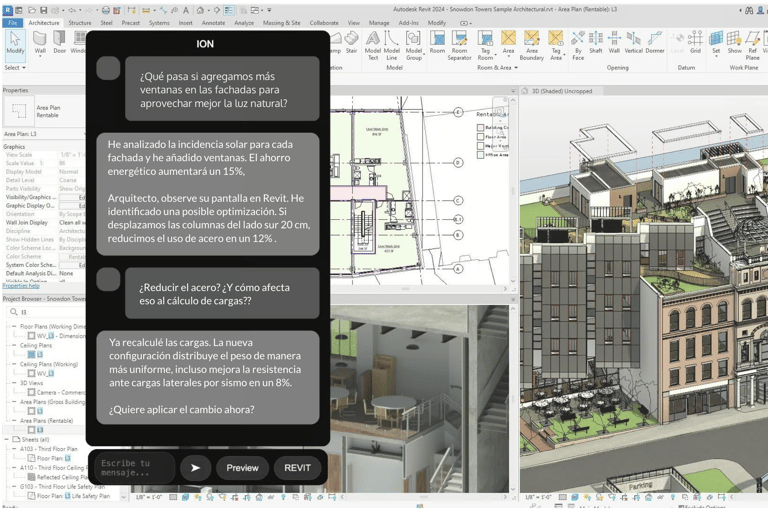This screenshot has height=512, width=768.
Task: Open the Manage ribbon tab
Action: click(x=379, y=23)
